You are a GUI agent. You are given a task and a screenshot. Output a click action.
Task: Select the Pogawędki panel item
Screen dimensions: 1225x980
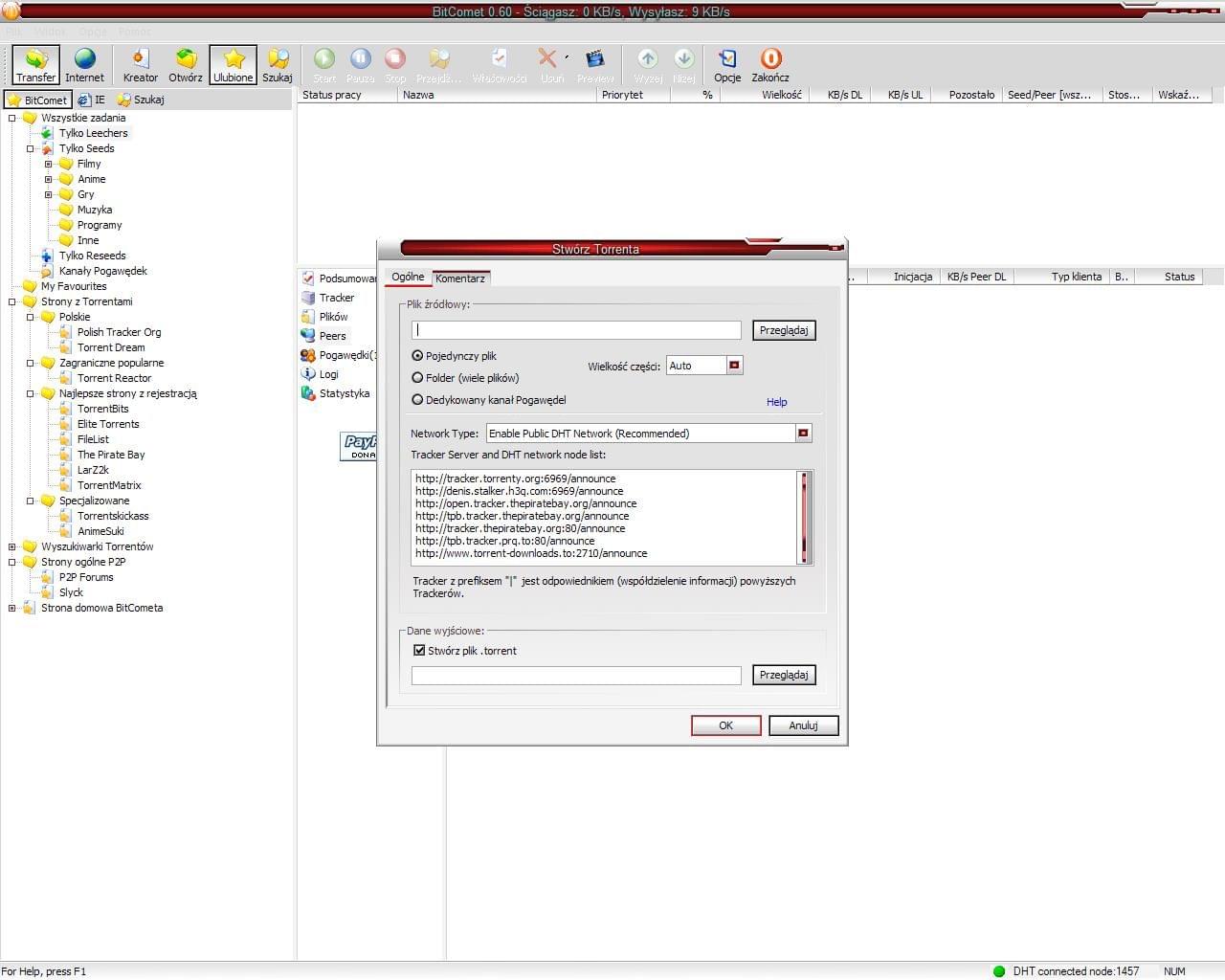coord(339,355)
